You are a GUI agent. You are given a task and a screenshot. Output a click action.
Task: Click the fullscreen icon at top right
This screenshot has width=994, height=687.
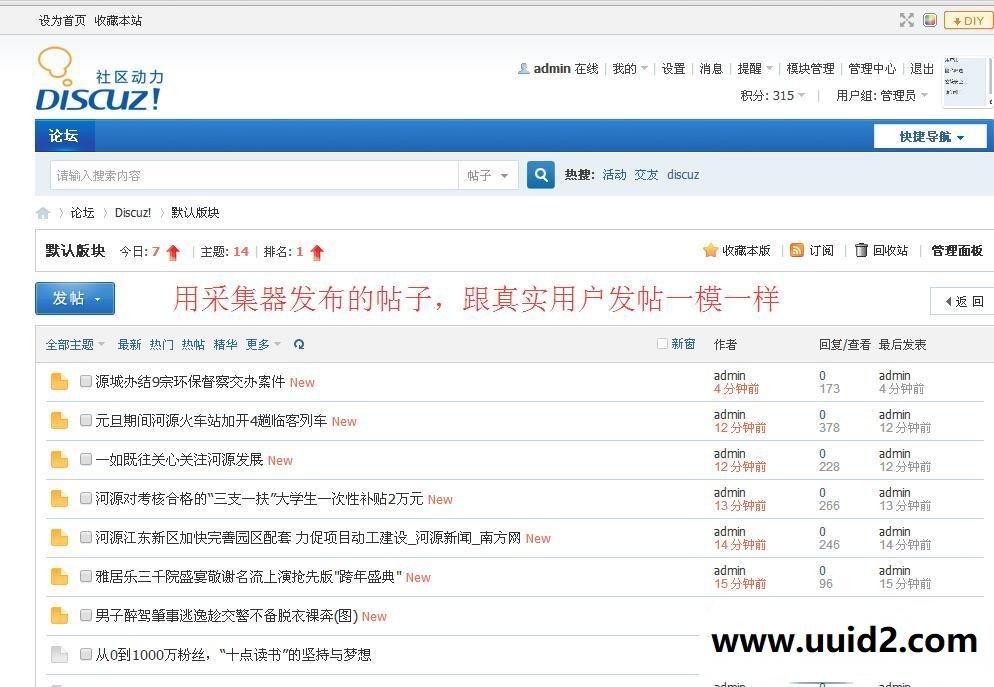tap(907, 18)
